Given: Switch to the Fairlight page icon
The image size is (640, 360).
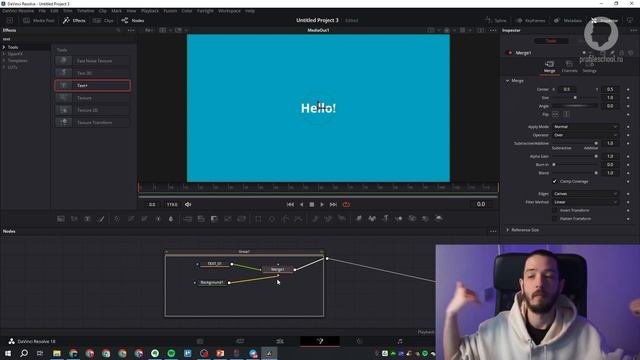Looking at the screenshot, I should (400, 341).
